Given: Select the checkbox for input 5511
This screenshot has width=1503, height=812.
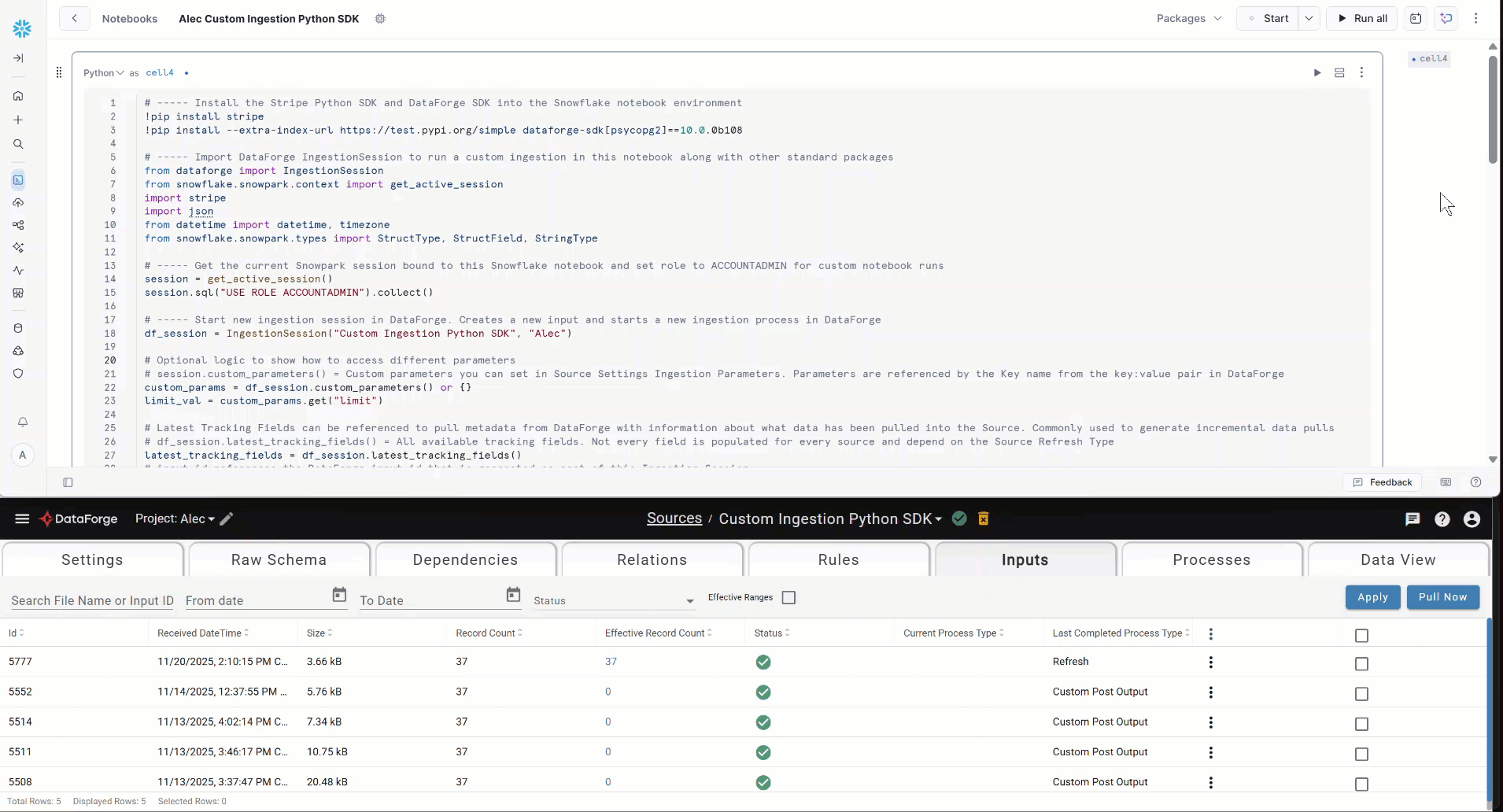Looking at the screenshot, I should 1362,754.
